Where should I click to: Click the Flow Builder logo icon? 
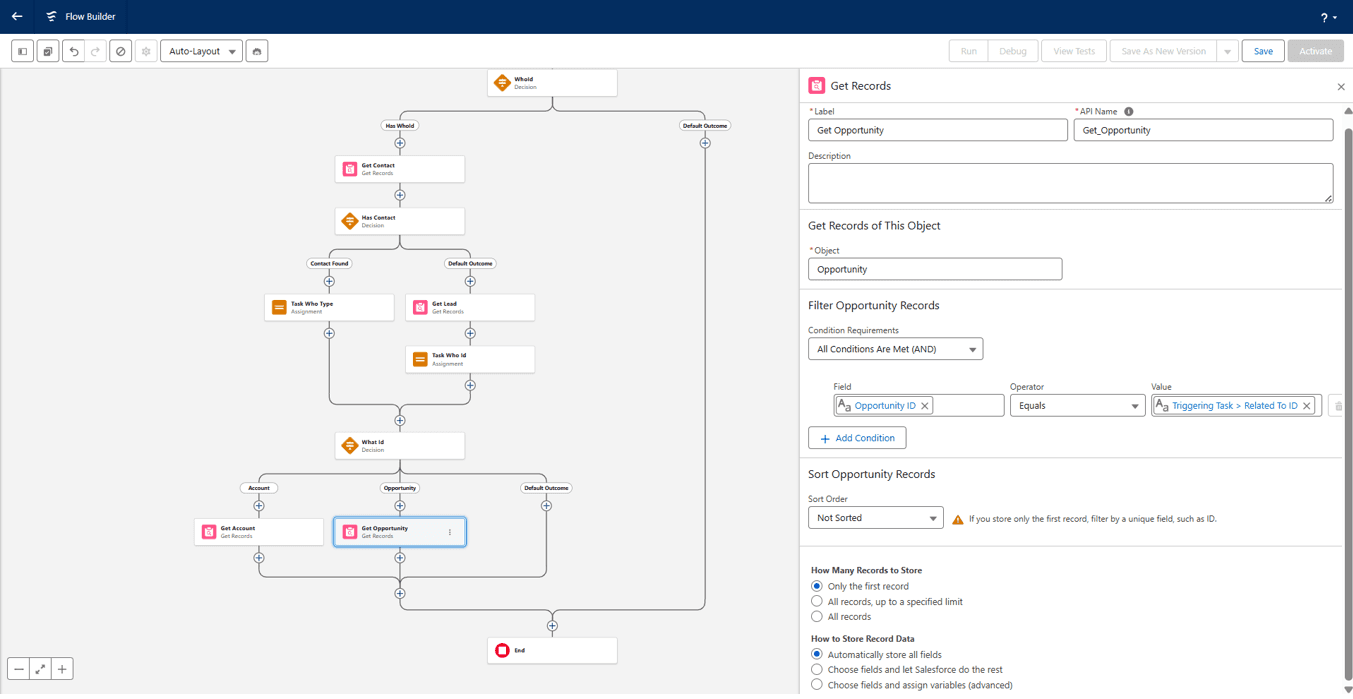[x=51, y=16]
